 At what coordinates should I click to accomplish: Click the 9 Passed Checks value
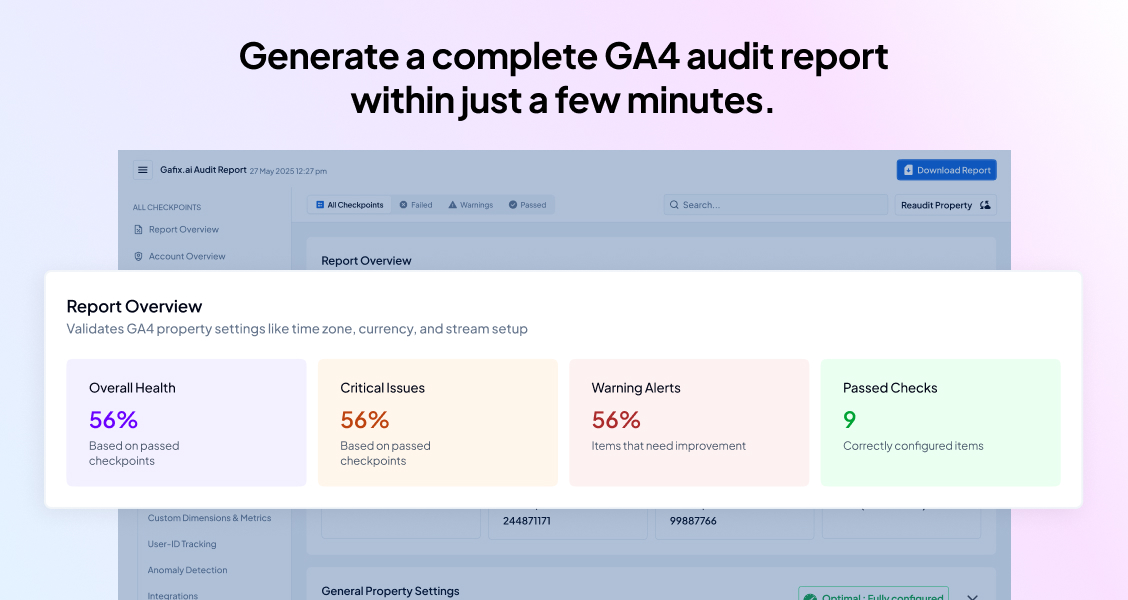[x=850, y=419]
